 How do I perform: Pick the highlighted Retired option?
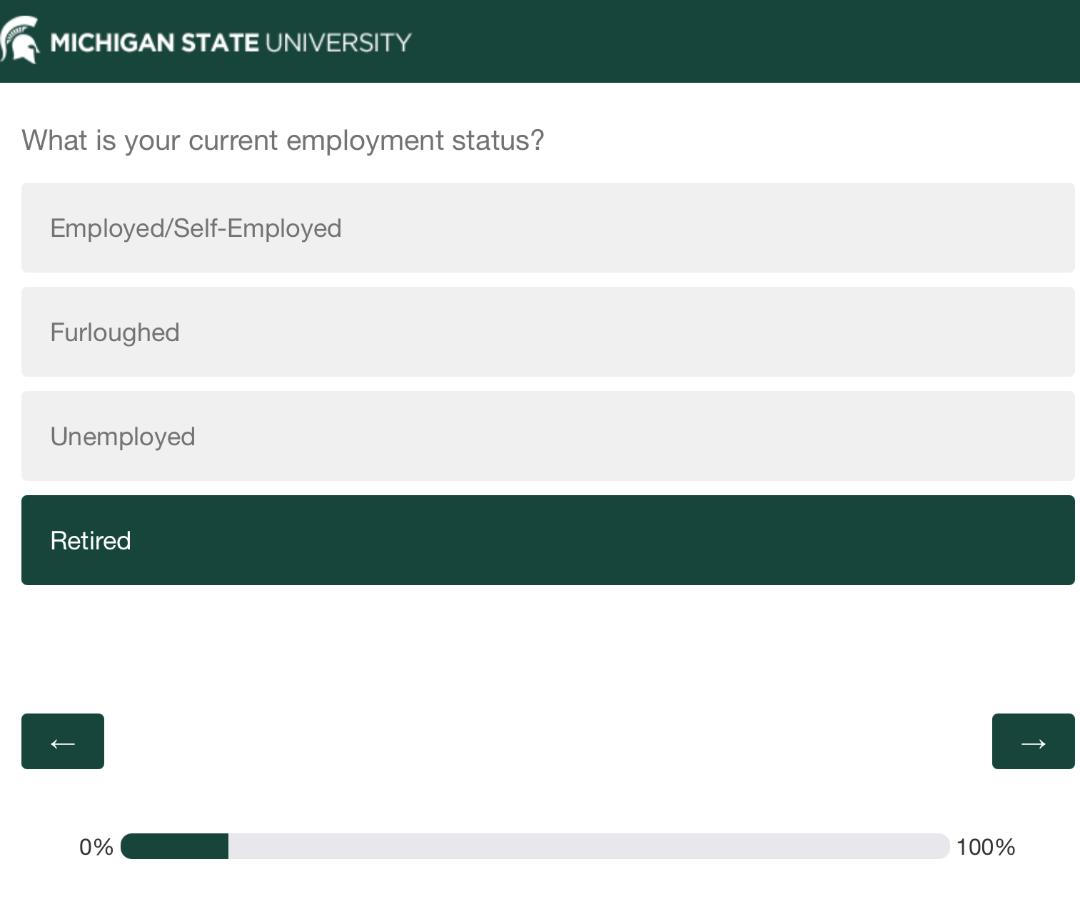548,540
